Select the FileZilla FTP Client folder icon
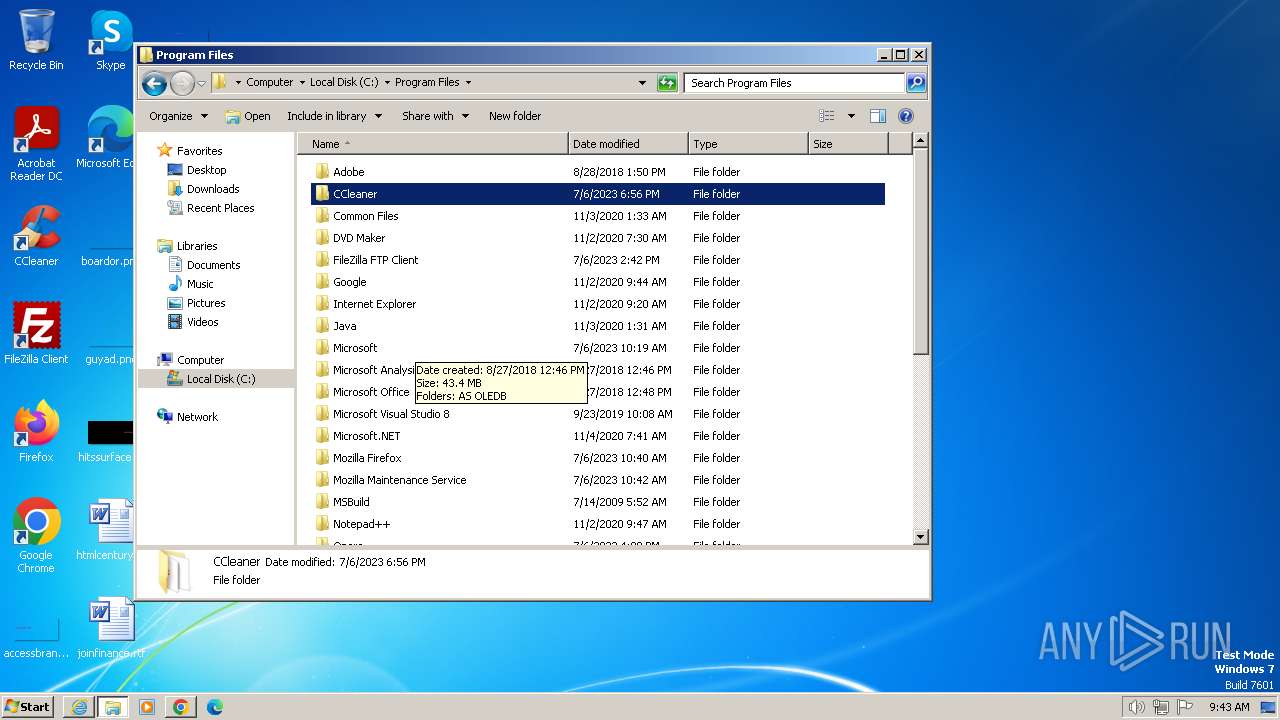Screen dimensions: 1280x720 pyautogui.click(x=322, y=260)
